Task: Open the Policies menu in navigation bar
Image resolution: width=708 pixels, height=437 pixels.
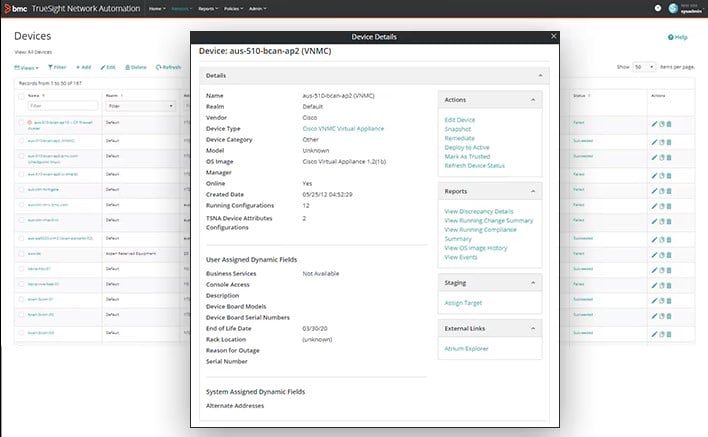Action: pos(233,9)
